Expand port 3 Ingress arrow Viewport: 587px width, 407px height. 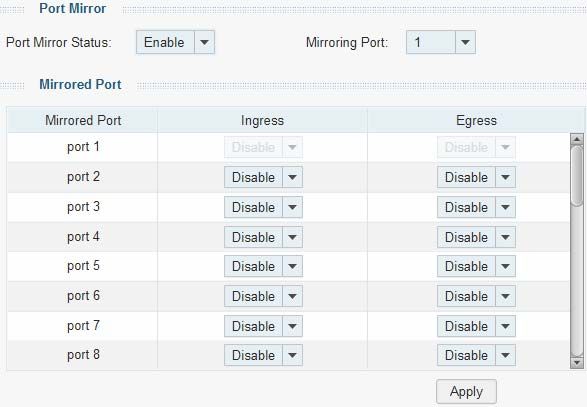point(292,207)
